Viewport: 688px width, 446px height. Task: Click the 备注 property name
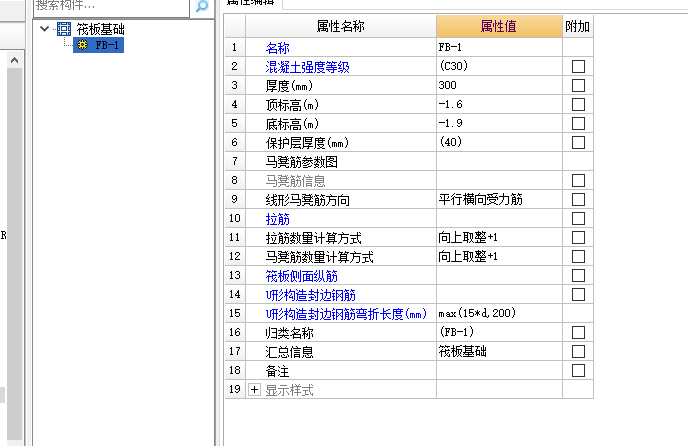[277, 371]
